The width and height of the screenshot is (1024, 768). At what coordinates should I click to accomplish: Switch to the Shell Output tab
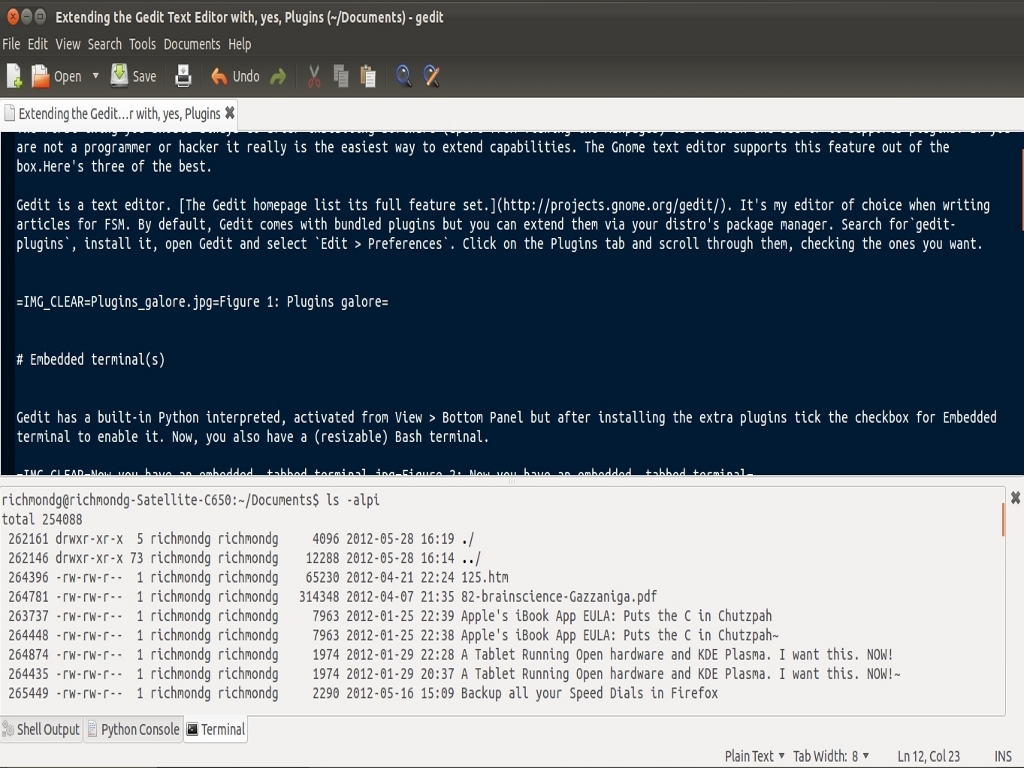[x=41, y=729]
